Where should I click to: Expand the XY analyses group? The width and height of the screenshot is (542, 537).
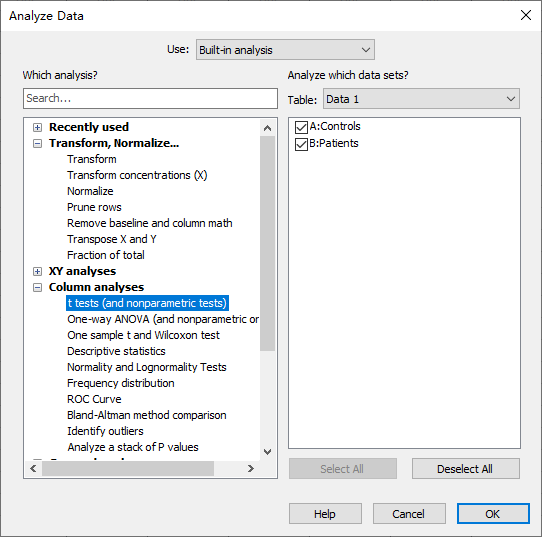[x=37, y=272]
